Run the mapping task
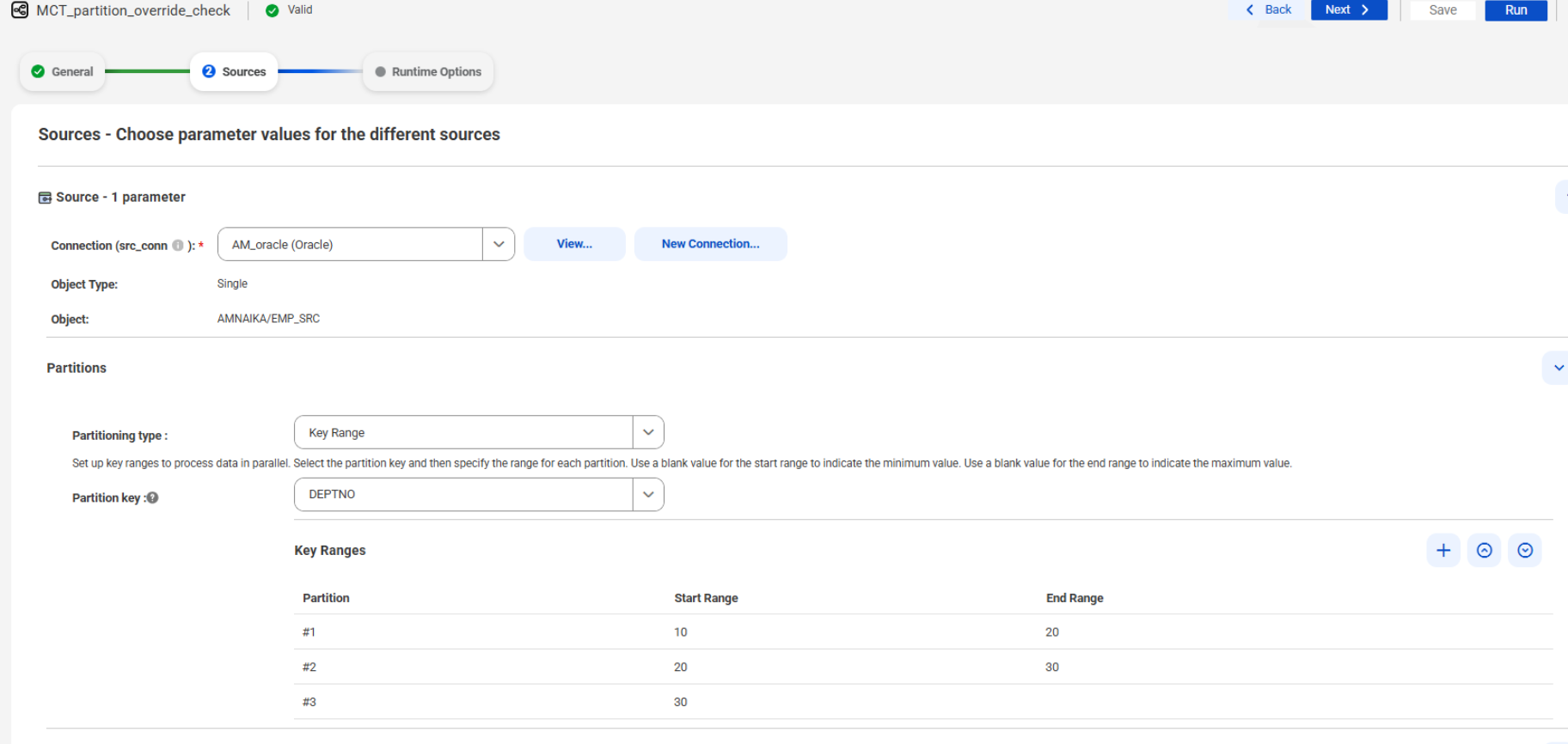1568x744 pixels. pos(1516,10)
